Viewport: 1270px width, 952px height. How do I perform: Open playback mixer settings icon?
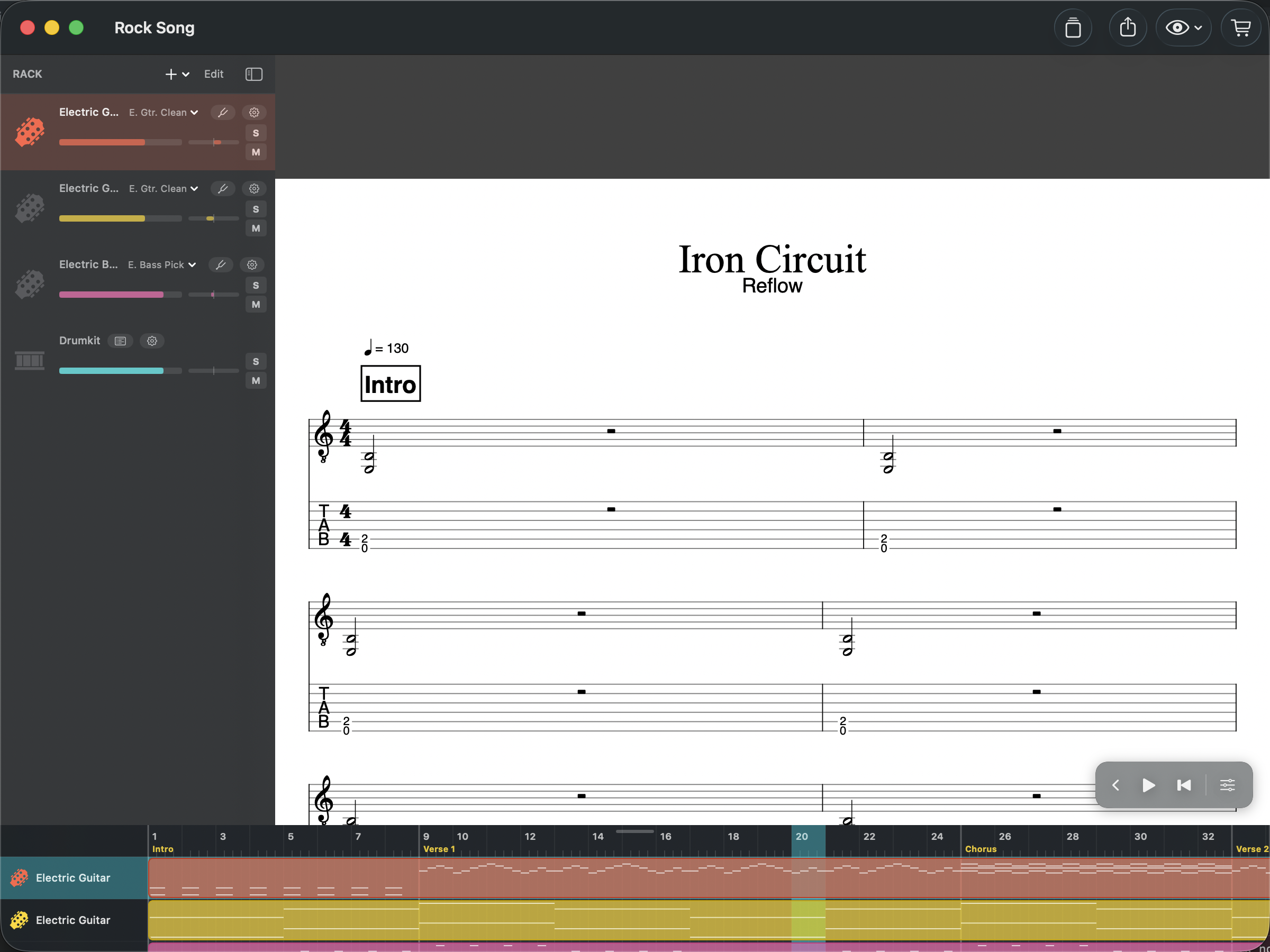tap(1227, 785)
